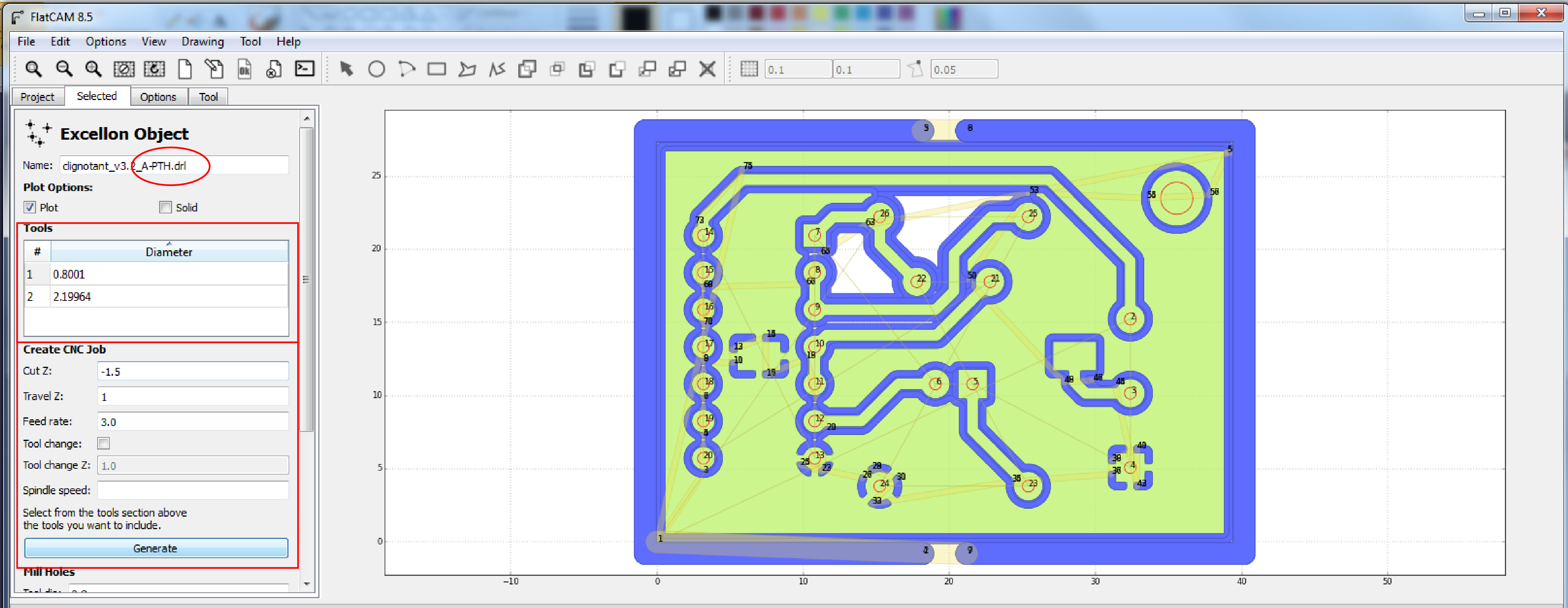The image size is (1568, 608).
Task: Enable the Tool change checkbox
Action: point(104,444)
